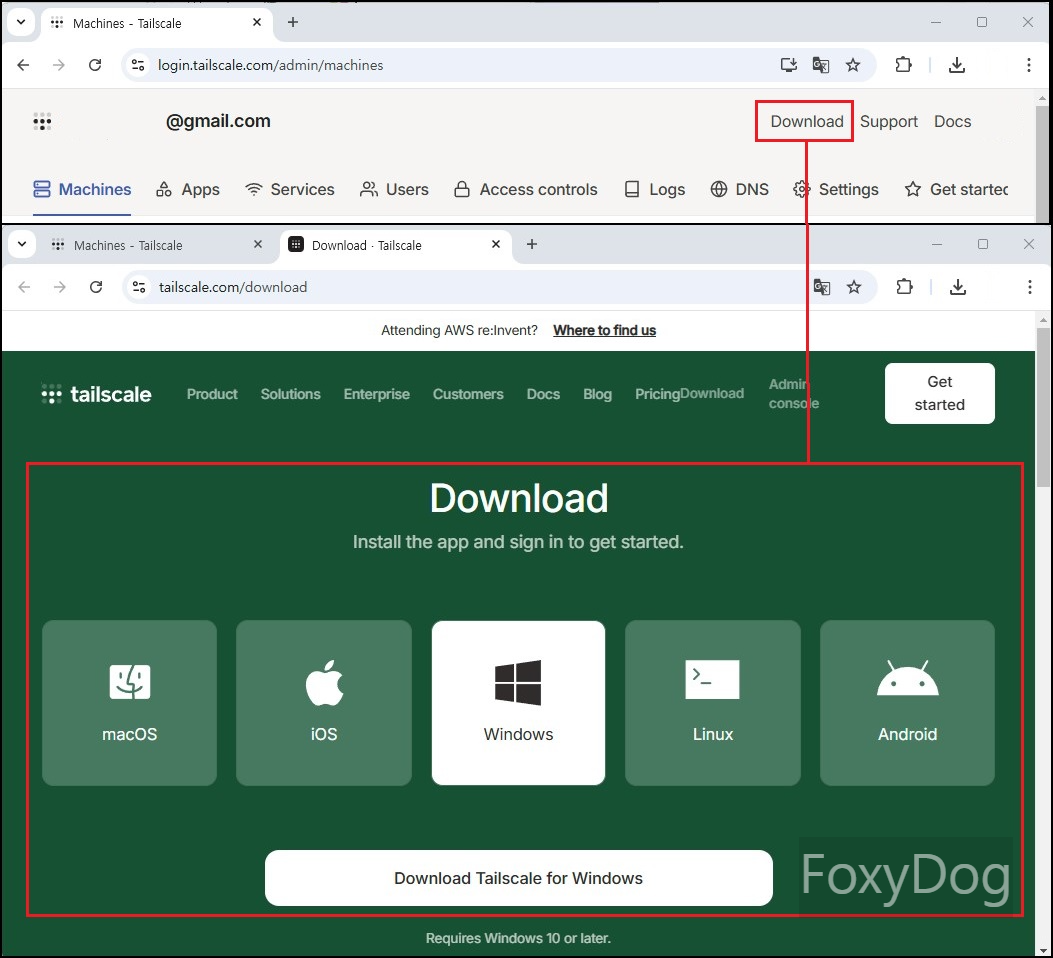Click the Download link in admin console header
Screen dimensions: 1053x958
coord(806,122)
